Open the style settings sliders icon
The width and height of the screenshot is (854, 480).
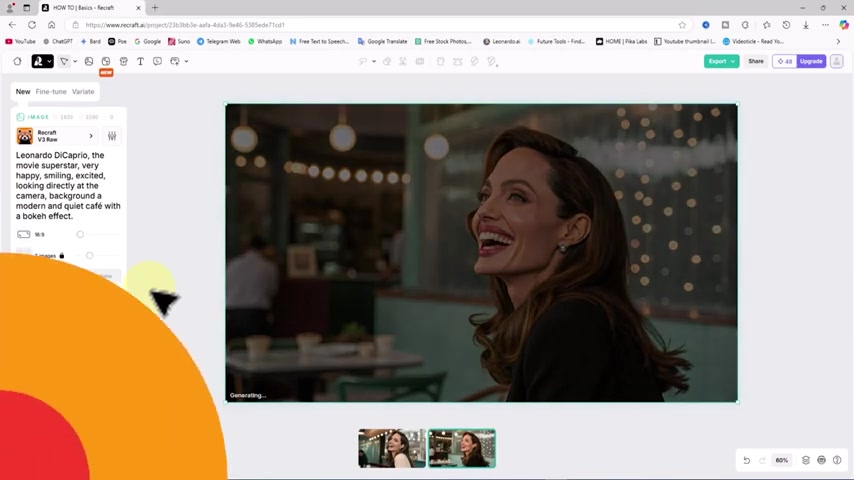tap(112, 136)
